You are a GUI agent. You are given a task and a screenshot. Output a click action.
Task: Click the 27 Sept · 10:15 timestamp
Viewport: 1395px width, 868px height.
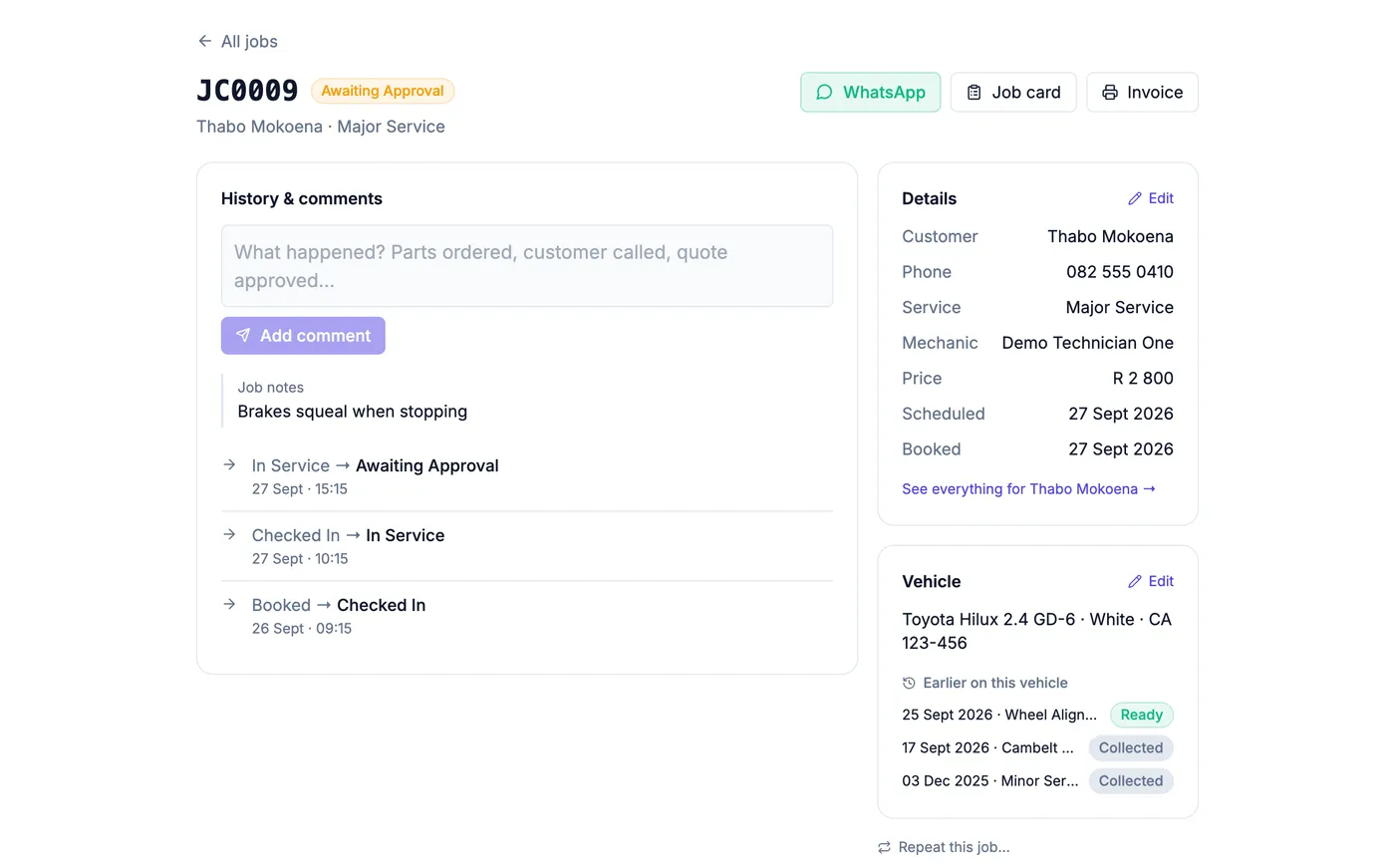300,559
